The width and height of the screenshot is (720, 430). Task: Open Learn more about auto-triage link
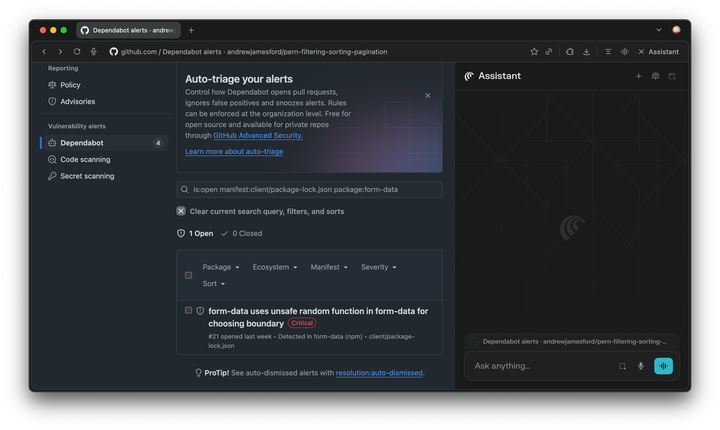point(234,152)
